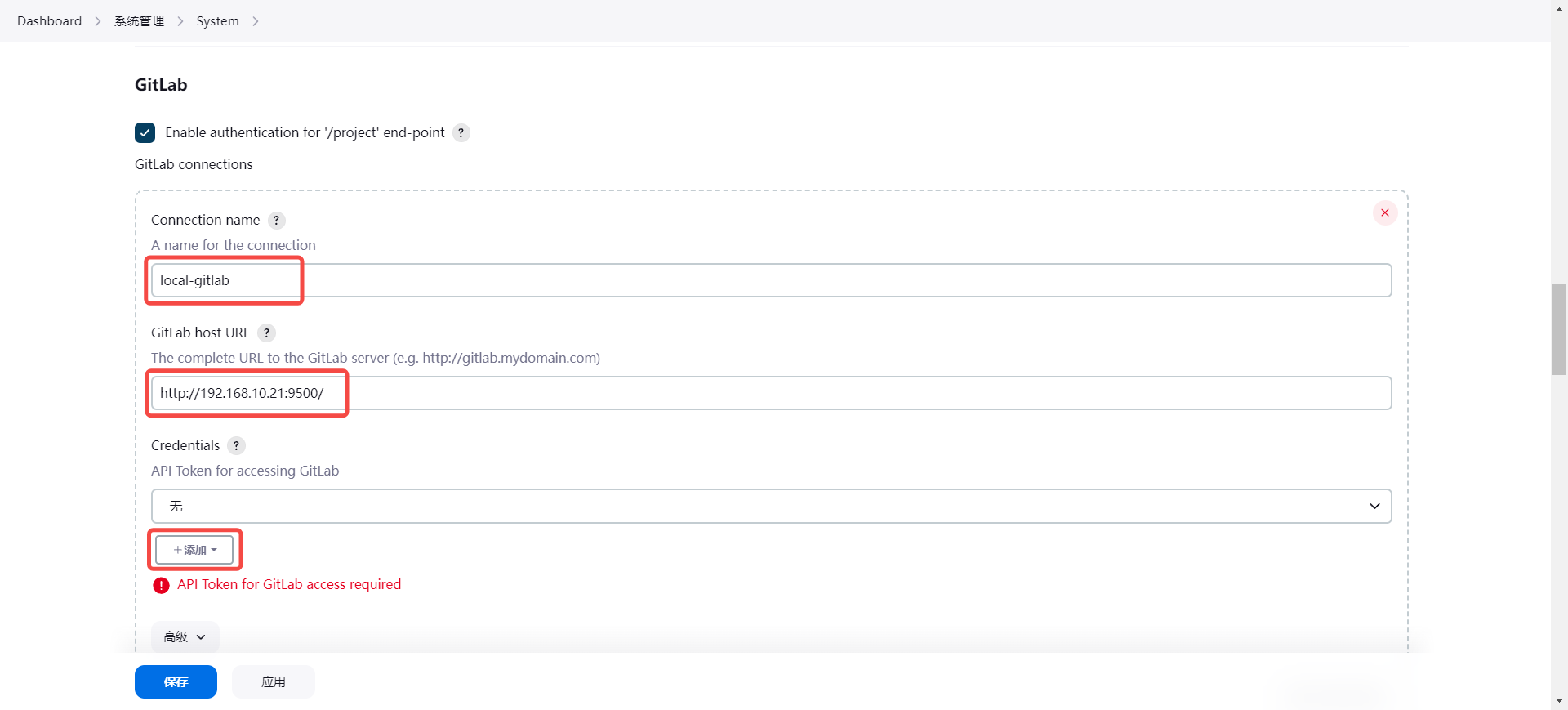Remove the GitLab connection with red X

pyautogui.click(x=1384, y=213)
